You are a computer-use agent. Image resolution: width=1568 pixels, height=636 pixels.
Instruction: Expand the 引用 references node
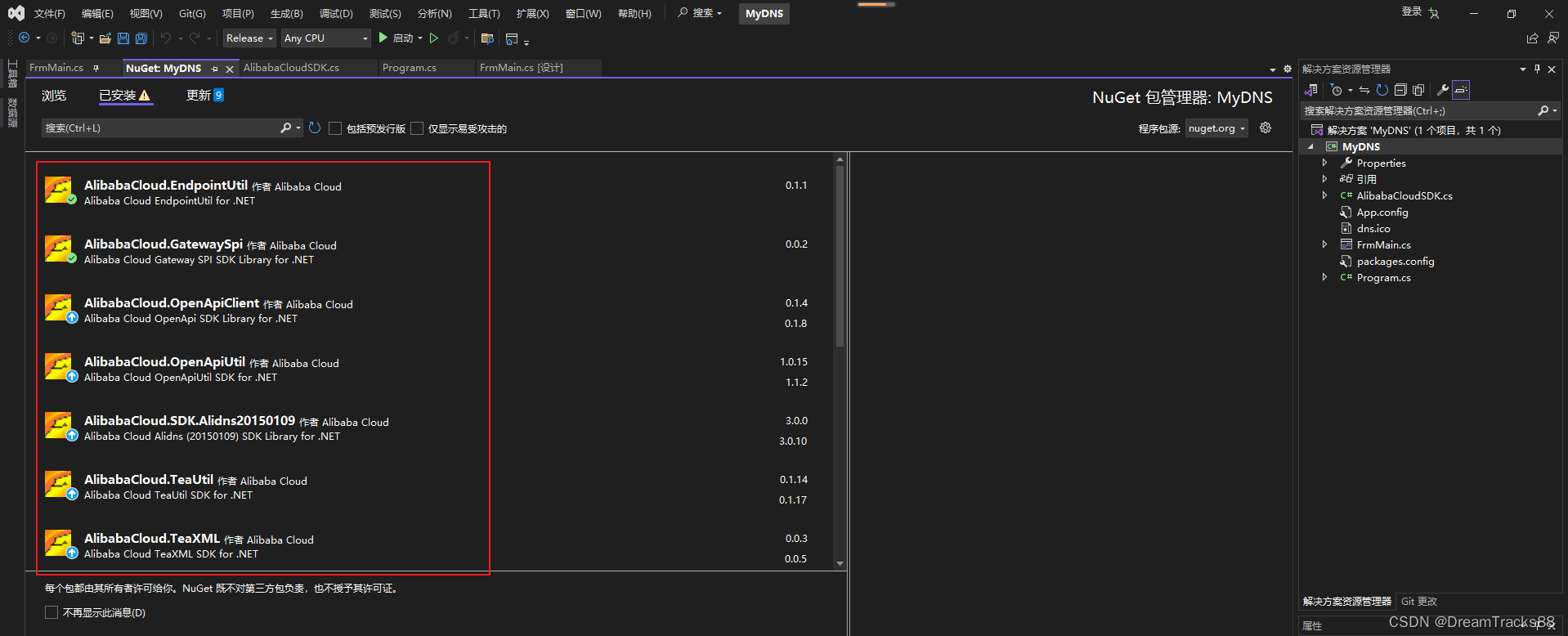click(x=1324, y=178)
